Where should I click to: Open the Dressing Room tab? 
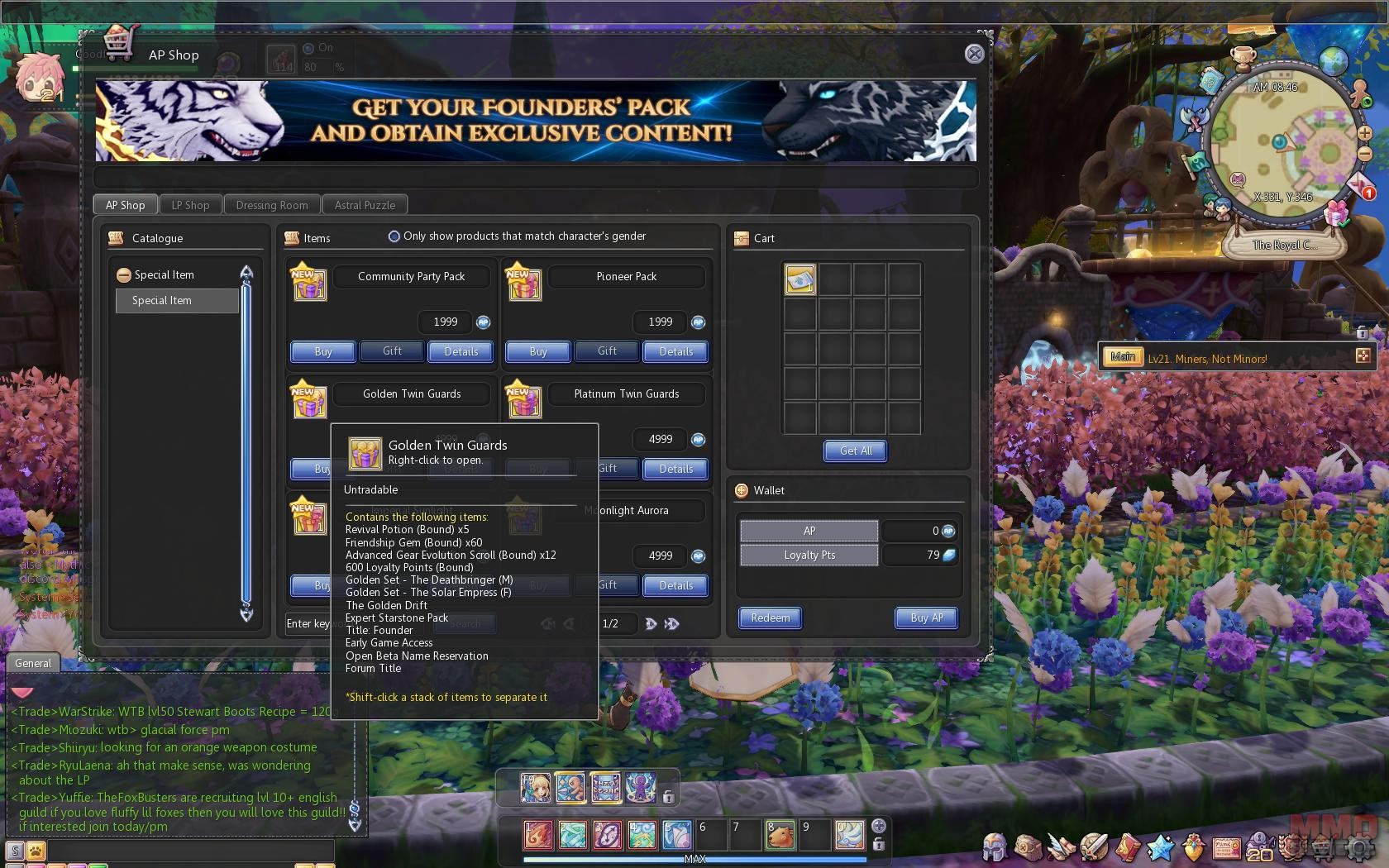tap(271, 205)
